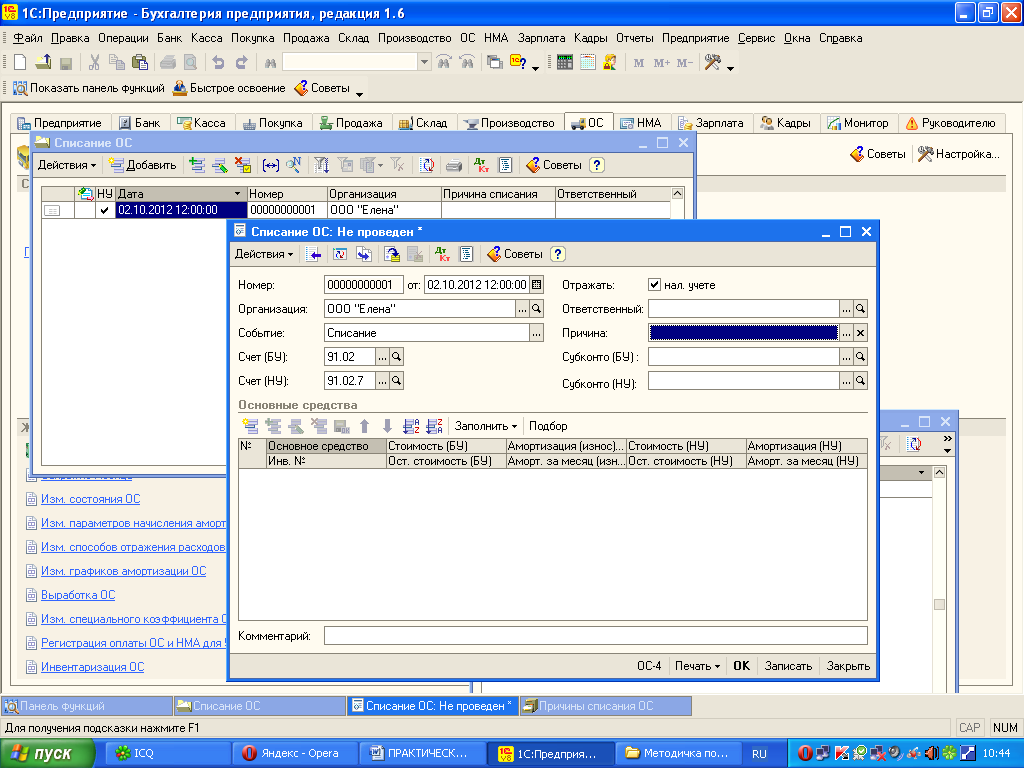Click Быстрое освоение toolbar button

click(x=229, y=88)
